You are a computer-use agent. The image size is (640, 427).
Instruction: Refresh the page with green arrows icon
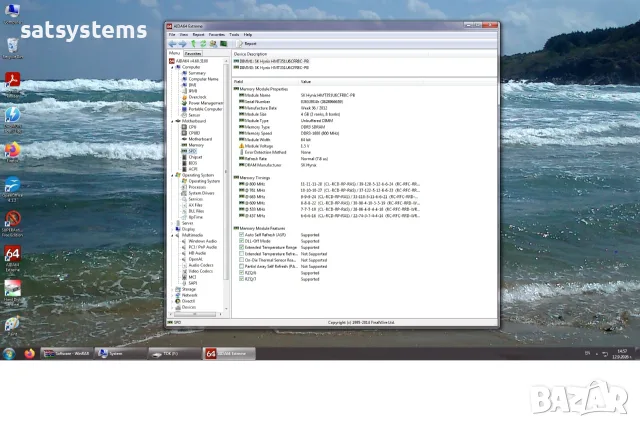pyautogui.click(x=203, y=44)
